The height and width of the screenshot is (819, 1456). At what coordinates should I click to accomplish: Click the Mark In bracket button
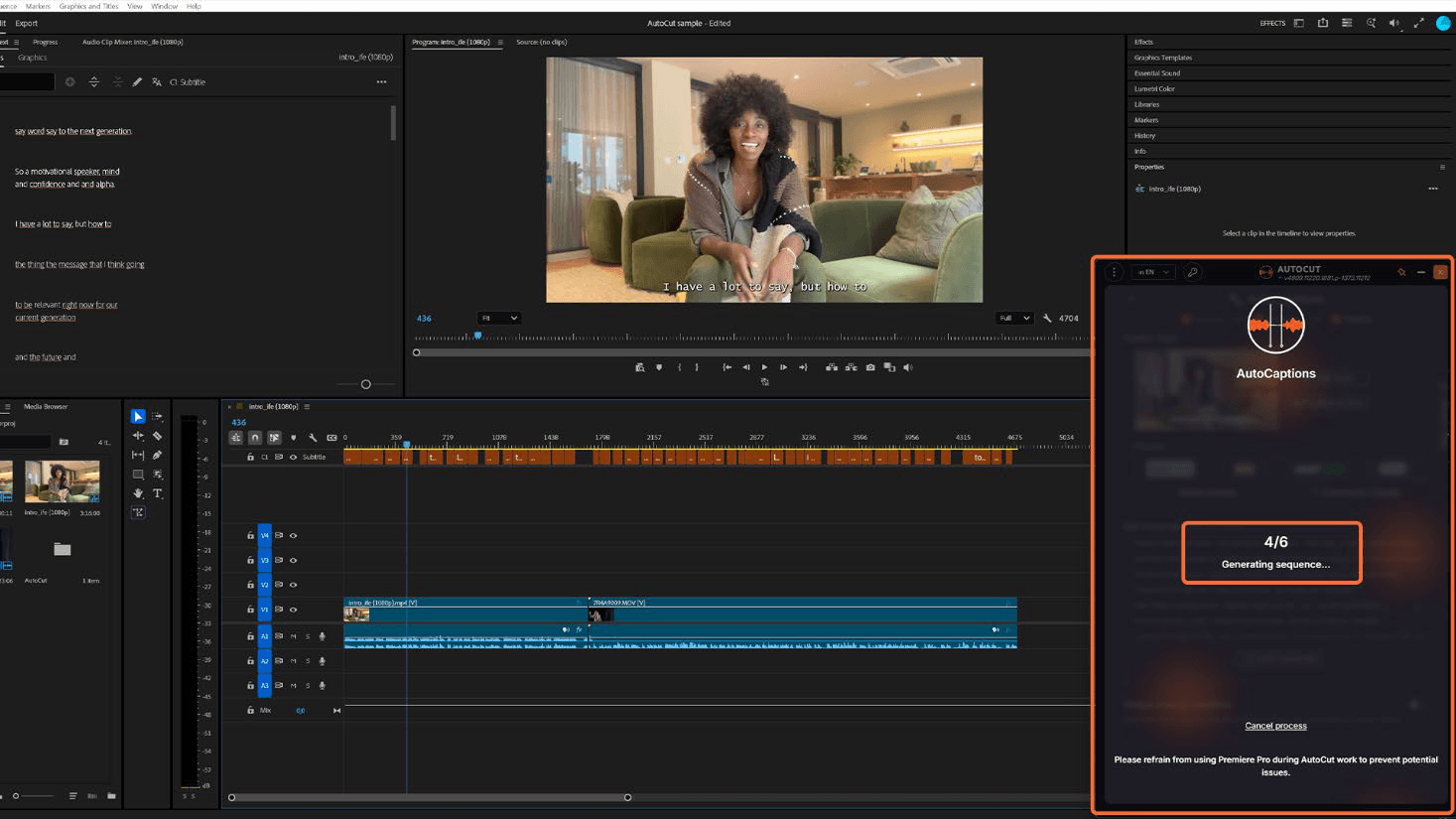point(680,367)
